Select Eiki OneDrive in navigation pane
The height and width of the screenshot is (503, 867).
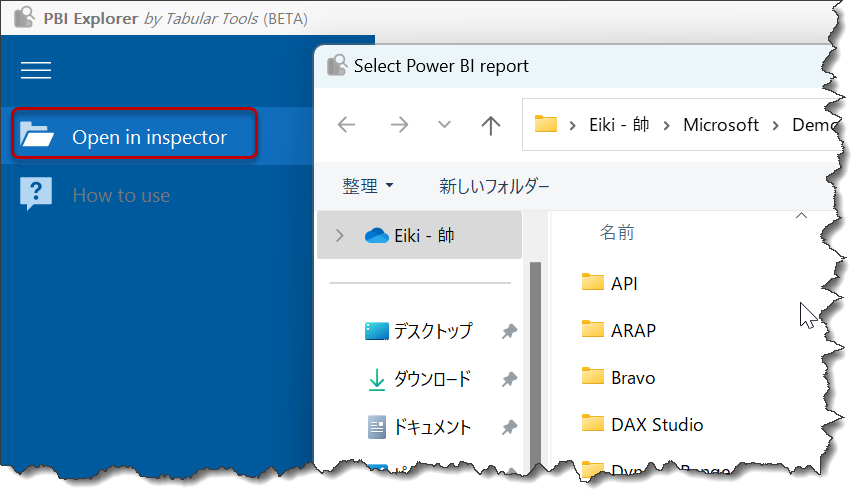419,235
